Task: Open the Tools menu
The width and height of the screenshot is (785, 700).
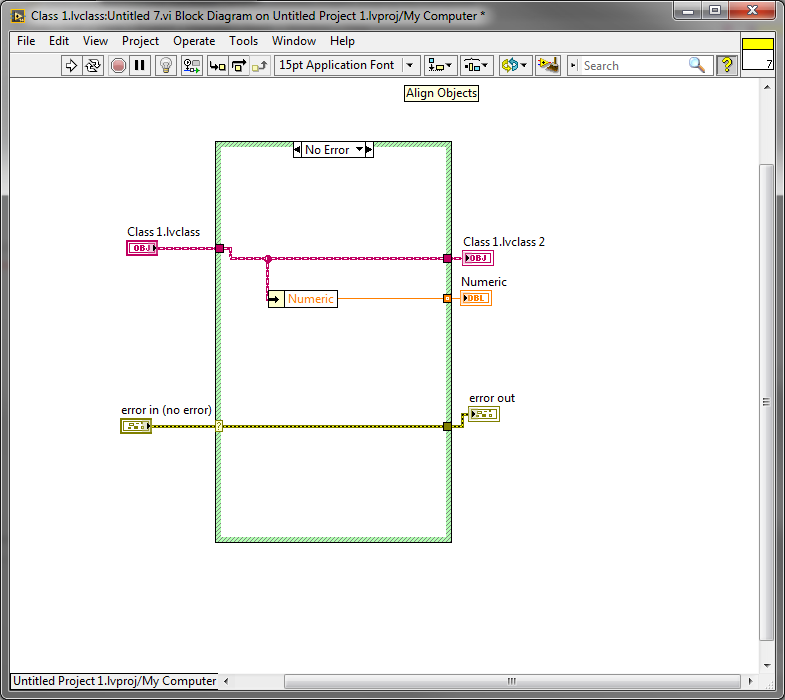Action: pyautogui.click(x=243, y=41)
